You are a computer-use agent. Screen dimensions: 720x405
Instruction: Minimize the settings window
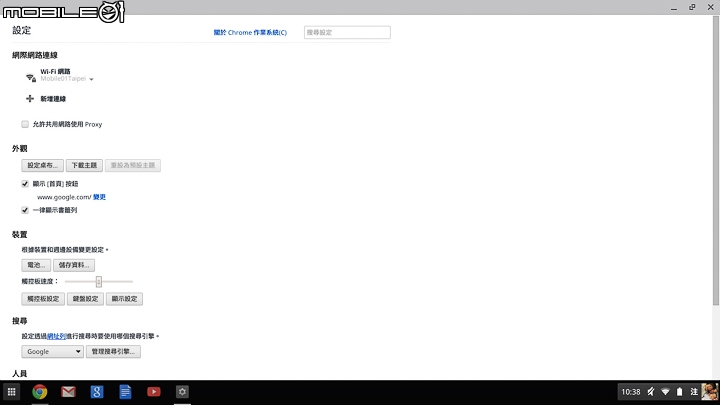674,7
